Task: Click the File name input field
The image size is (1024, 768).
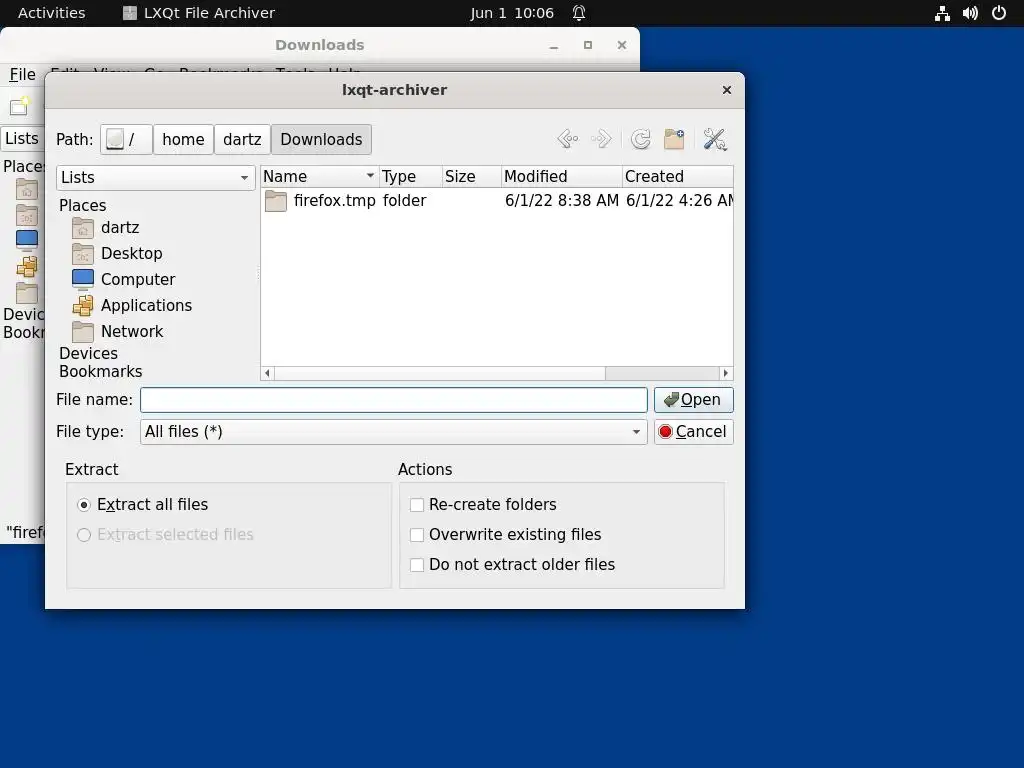Action: click(393, 400)
